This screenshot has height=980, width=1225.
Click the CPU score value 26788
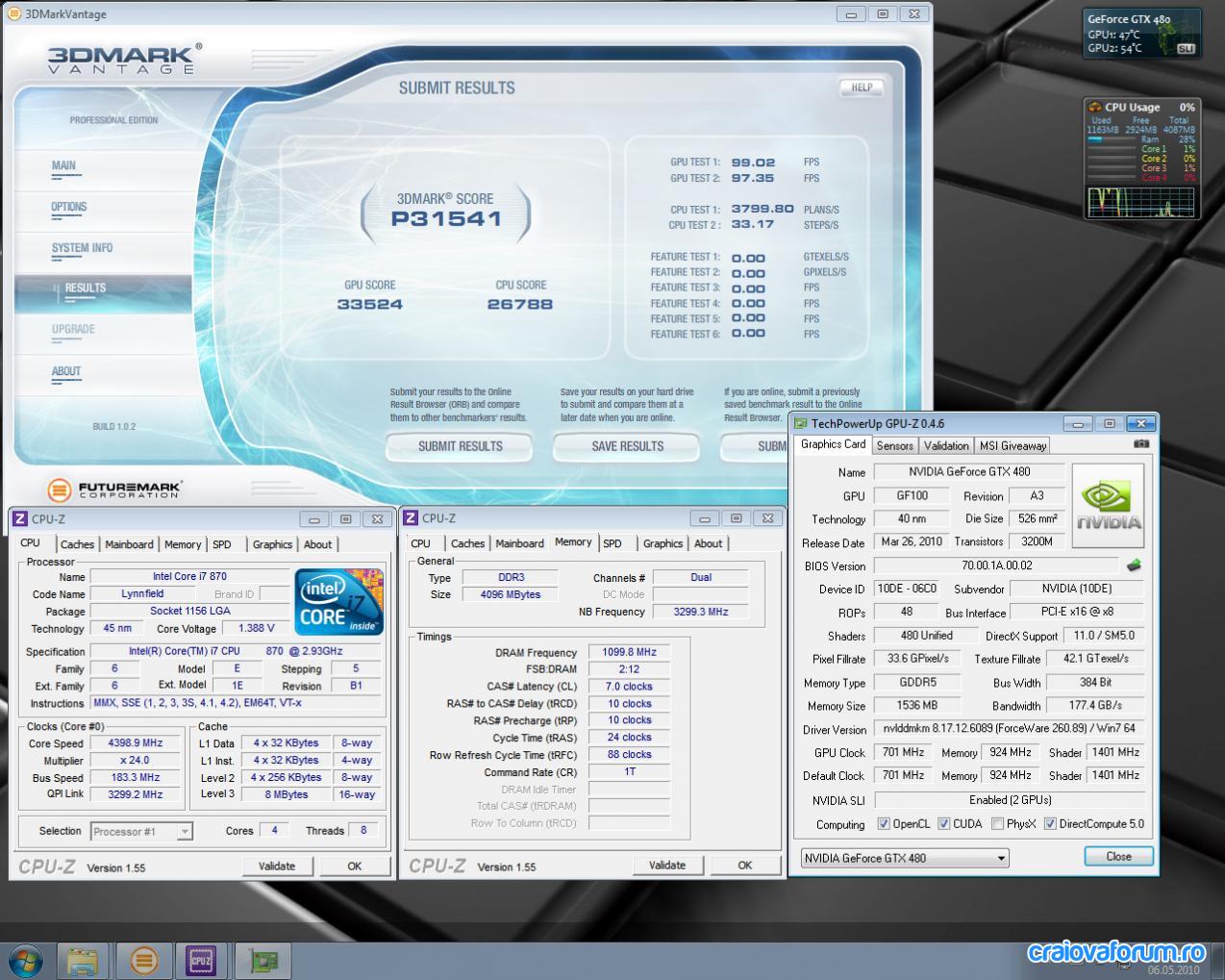(x=520, y=304)
